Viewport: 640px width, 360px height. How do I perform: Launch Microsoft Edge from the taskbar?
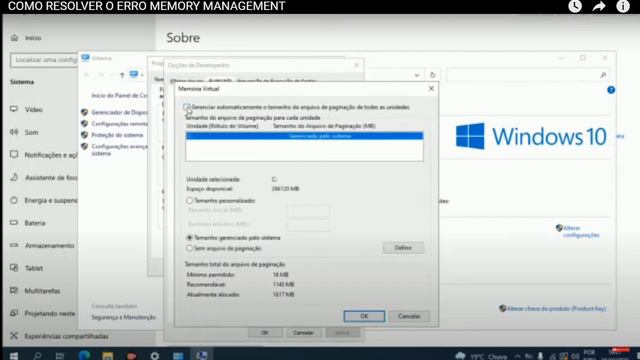click(x=84, y=355)
